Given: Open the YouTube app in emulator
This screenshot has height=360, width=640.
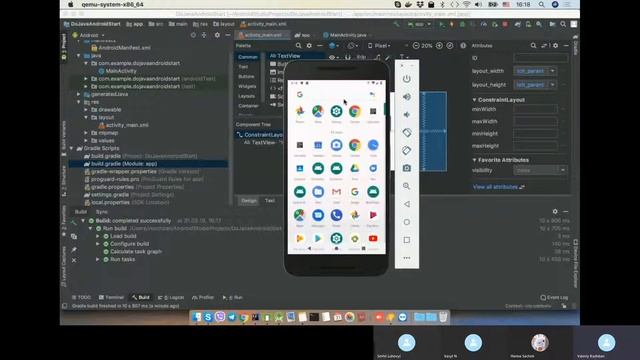Looking at the screenshot, I should coord(373,238).
